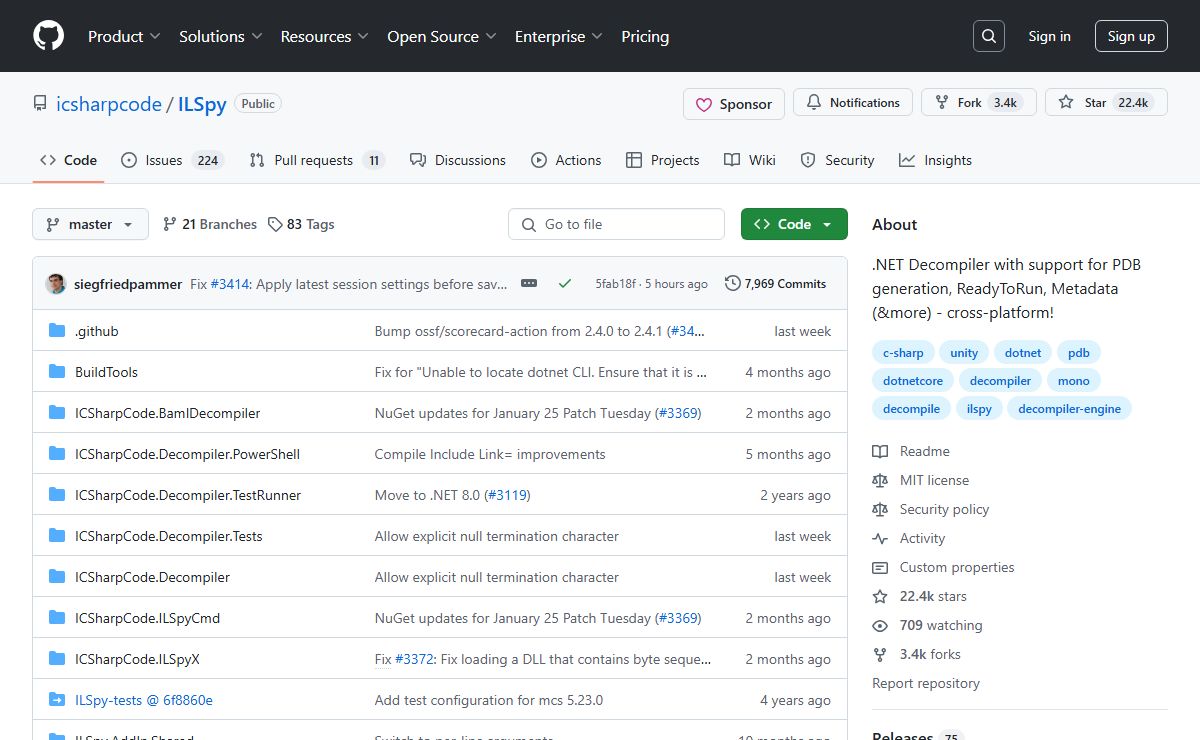1200x740 pixels.
Task: Star the ILSpy repository
Action: coord(1106,103)
